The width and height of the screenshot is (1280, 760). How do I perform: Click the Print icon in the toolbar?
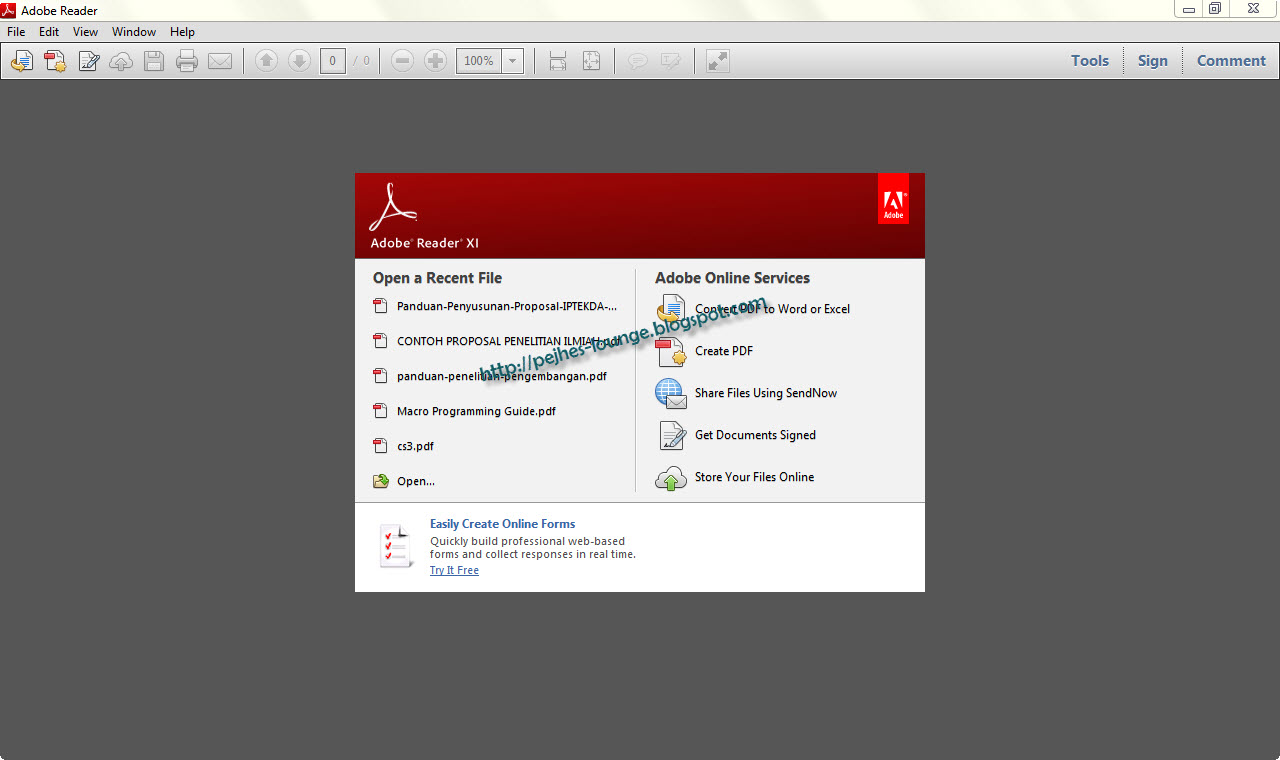point(187,61)
